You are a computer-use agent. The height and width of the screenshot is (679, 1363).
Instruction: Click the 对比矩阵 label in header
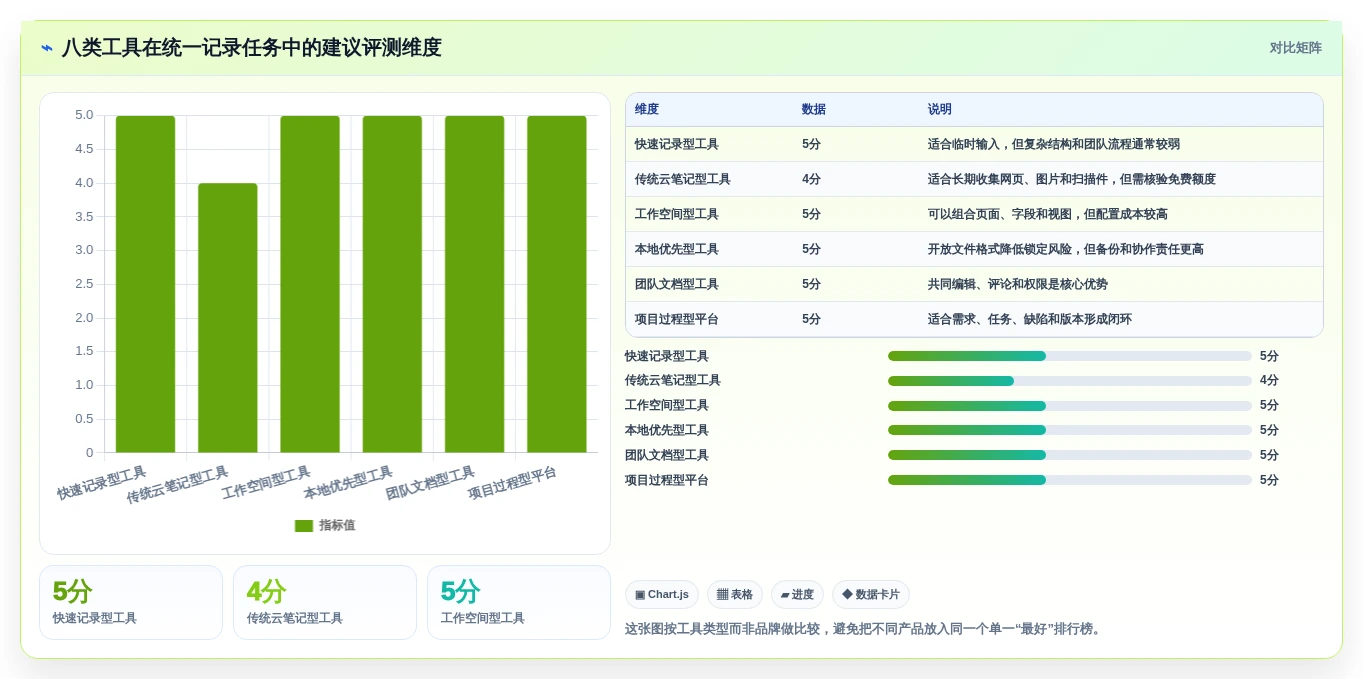(1295, 48)
